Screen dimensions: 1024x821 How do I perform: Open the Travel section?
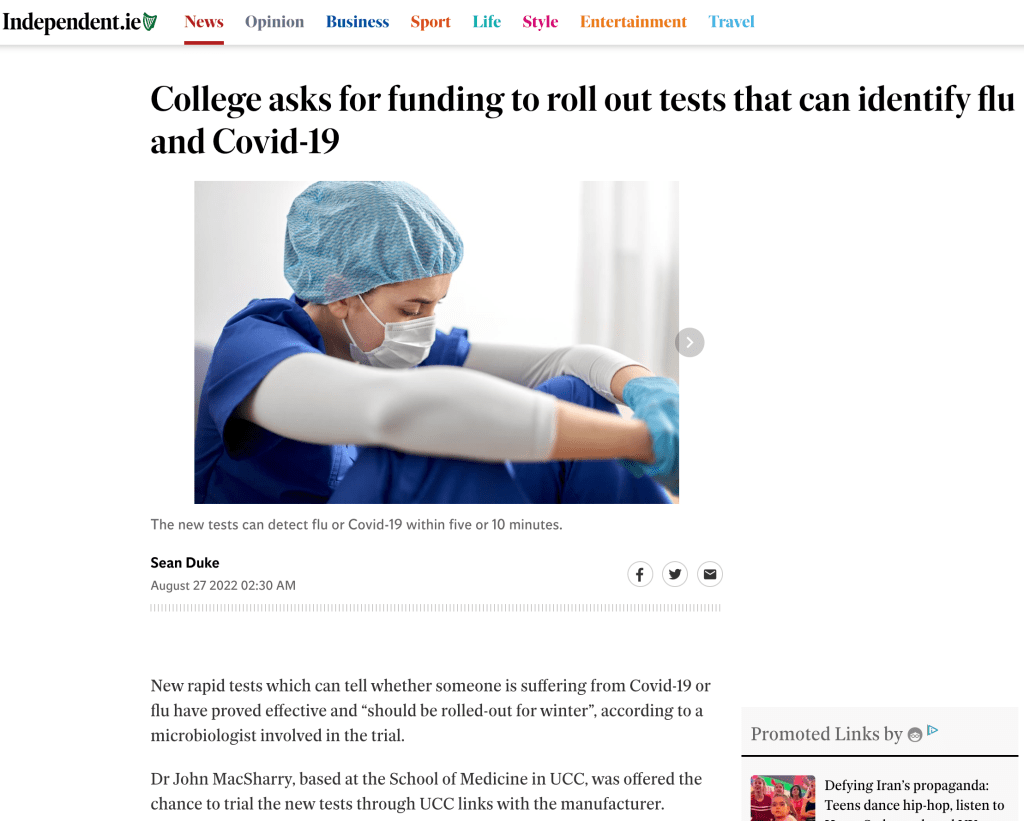(731, 22)
